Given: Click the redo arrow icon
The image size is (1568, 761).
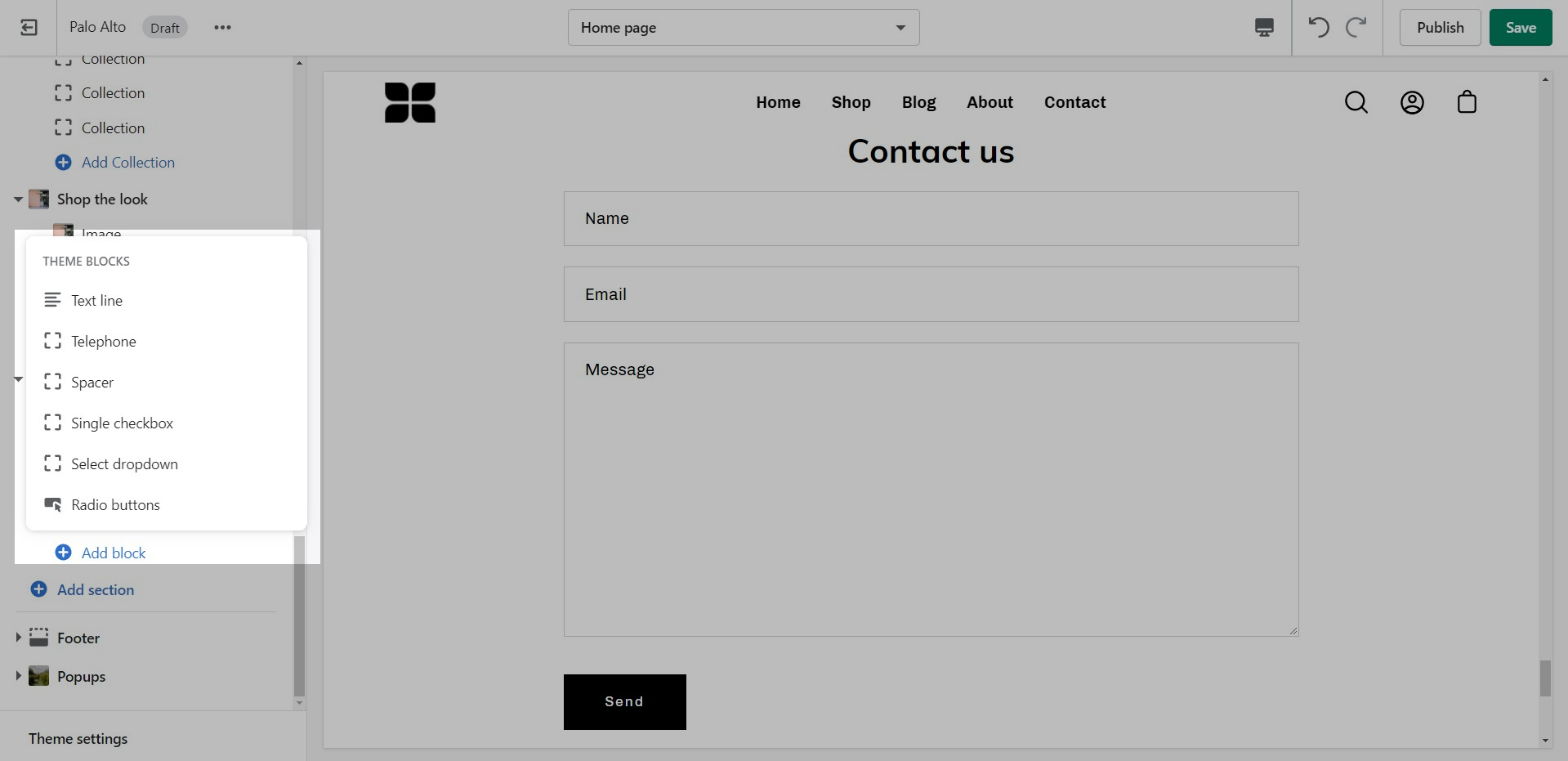Looking at the screenshot, I should (x=1356, y=28).
